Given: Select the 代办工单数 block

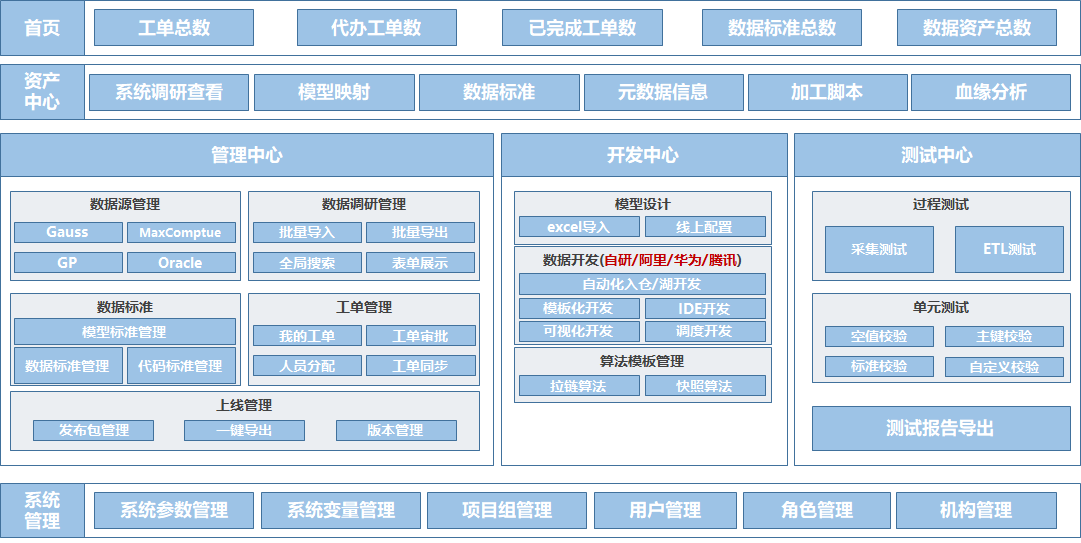Looking at the screenshot, I should 376,28.
